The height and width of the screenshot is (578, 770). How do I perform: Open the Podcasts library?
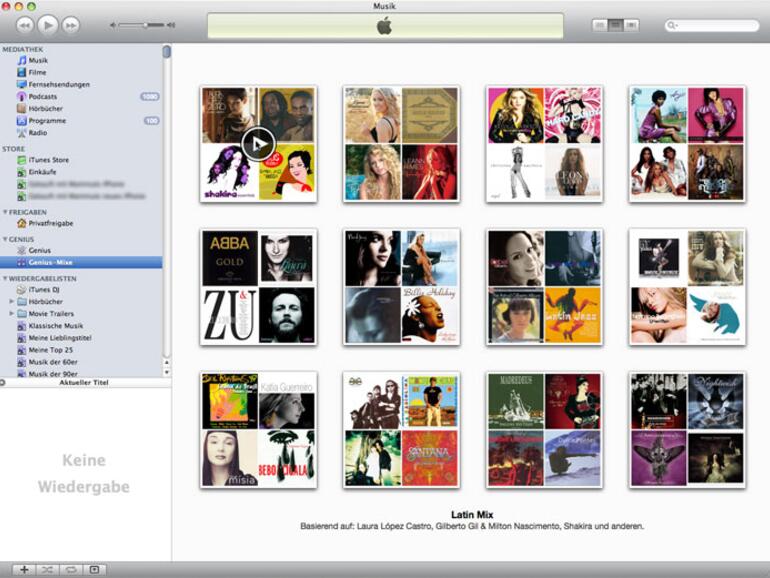pyautogui.click(x=43, y=97)
